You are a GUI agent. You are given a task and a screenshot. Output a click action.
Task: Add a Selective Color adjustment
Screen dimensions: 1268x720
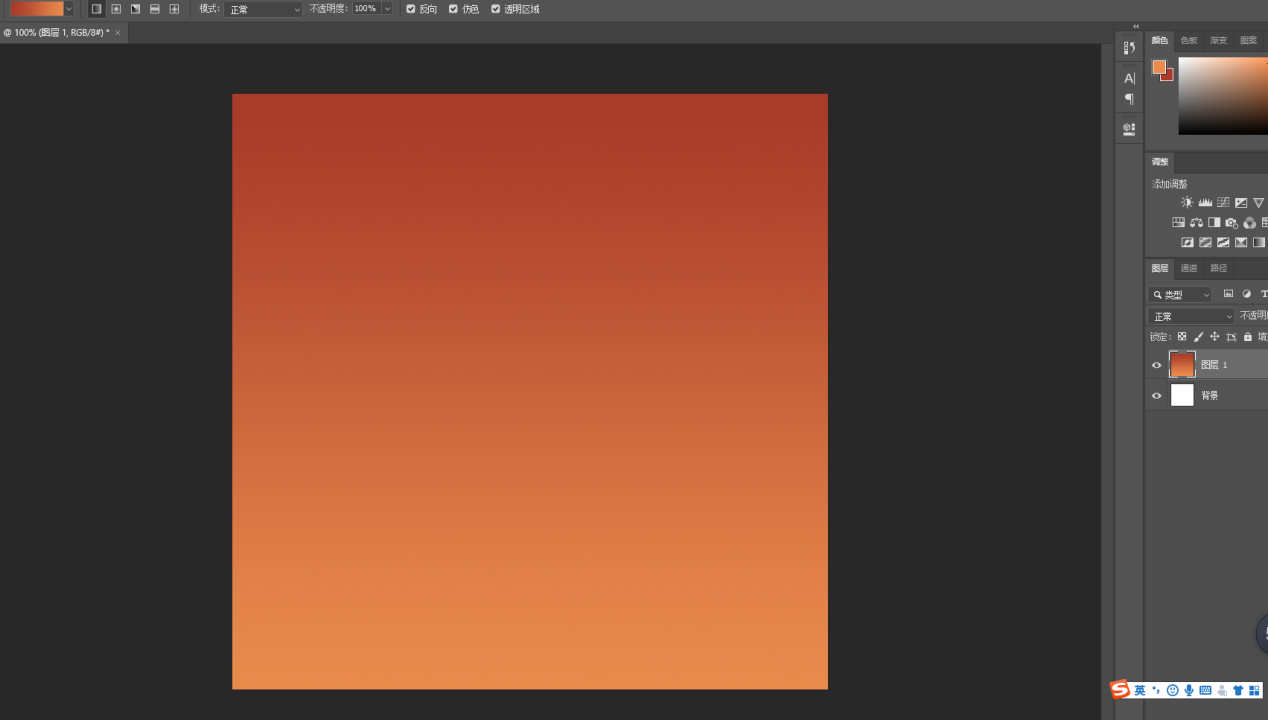coord(1241,242)
